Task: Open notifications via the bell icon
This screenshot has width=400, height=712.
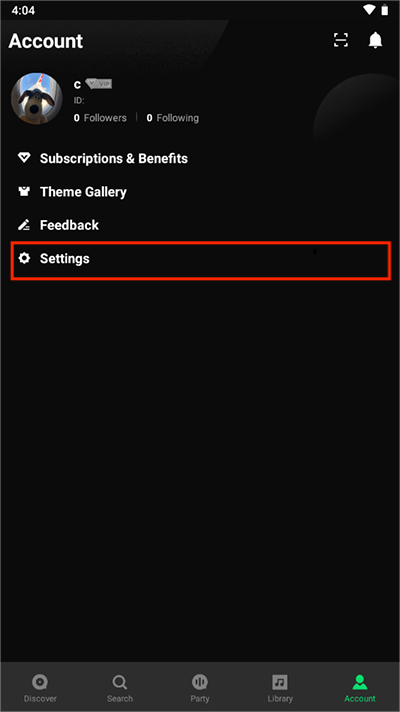Action: pos(375,40)
